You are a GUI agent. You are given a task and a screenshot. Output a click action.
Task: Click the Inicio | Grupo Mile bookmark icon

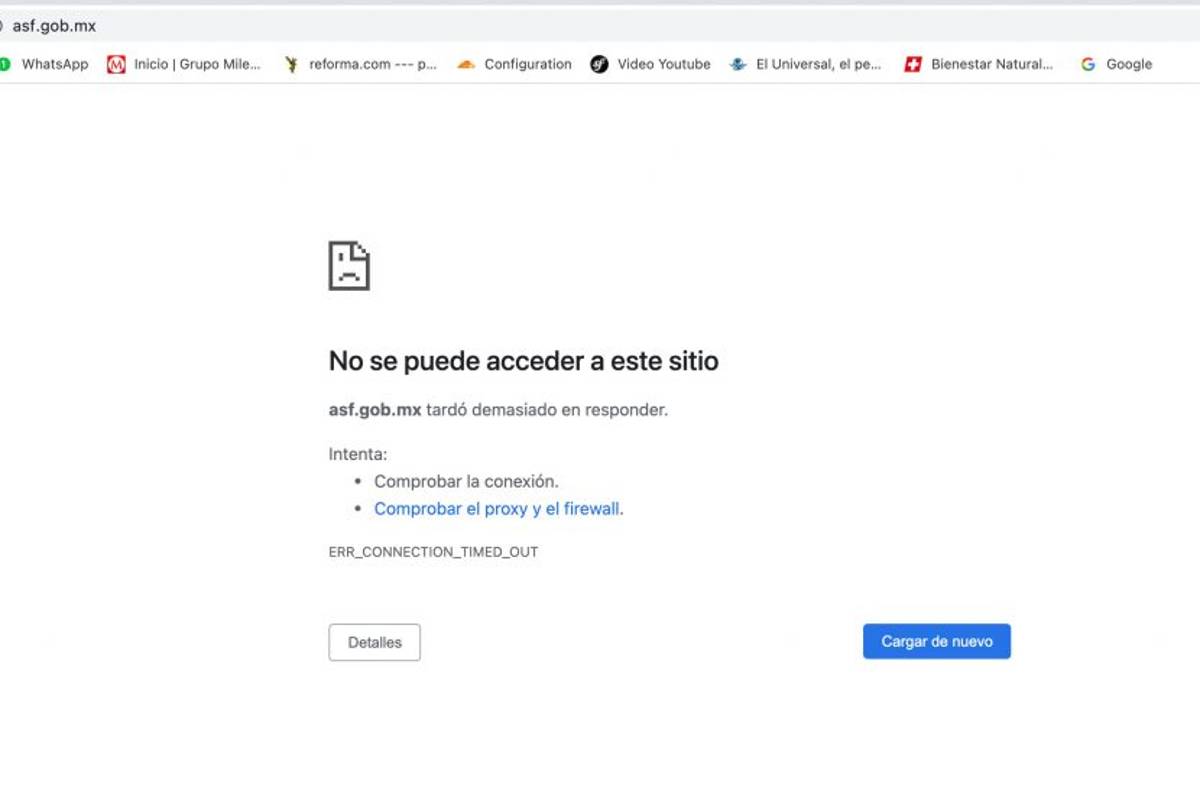(117, 64)
